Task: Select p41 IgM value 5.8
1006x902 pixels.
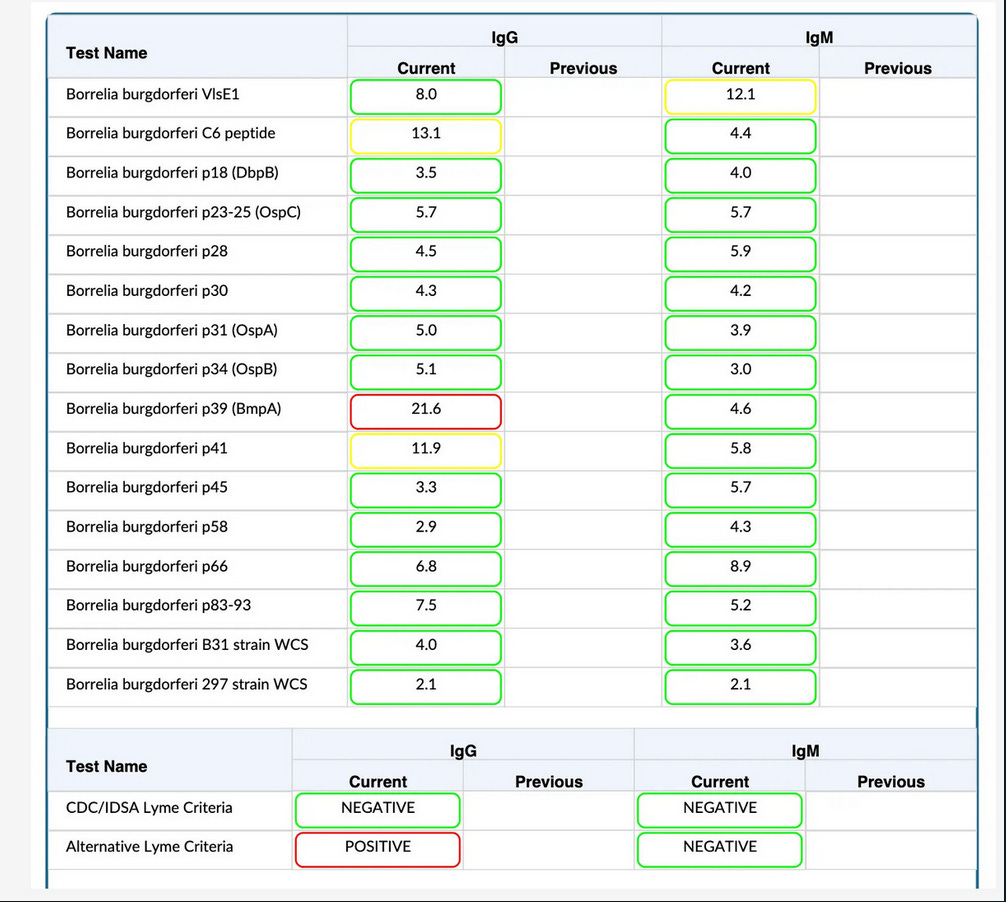Action: point(740,451)
